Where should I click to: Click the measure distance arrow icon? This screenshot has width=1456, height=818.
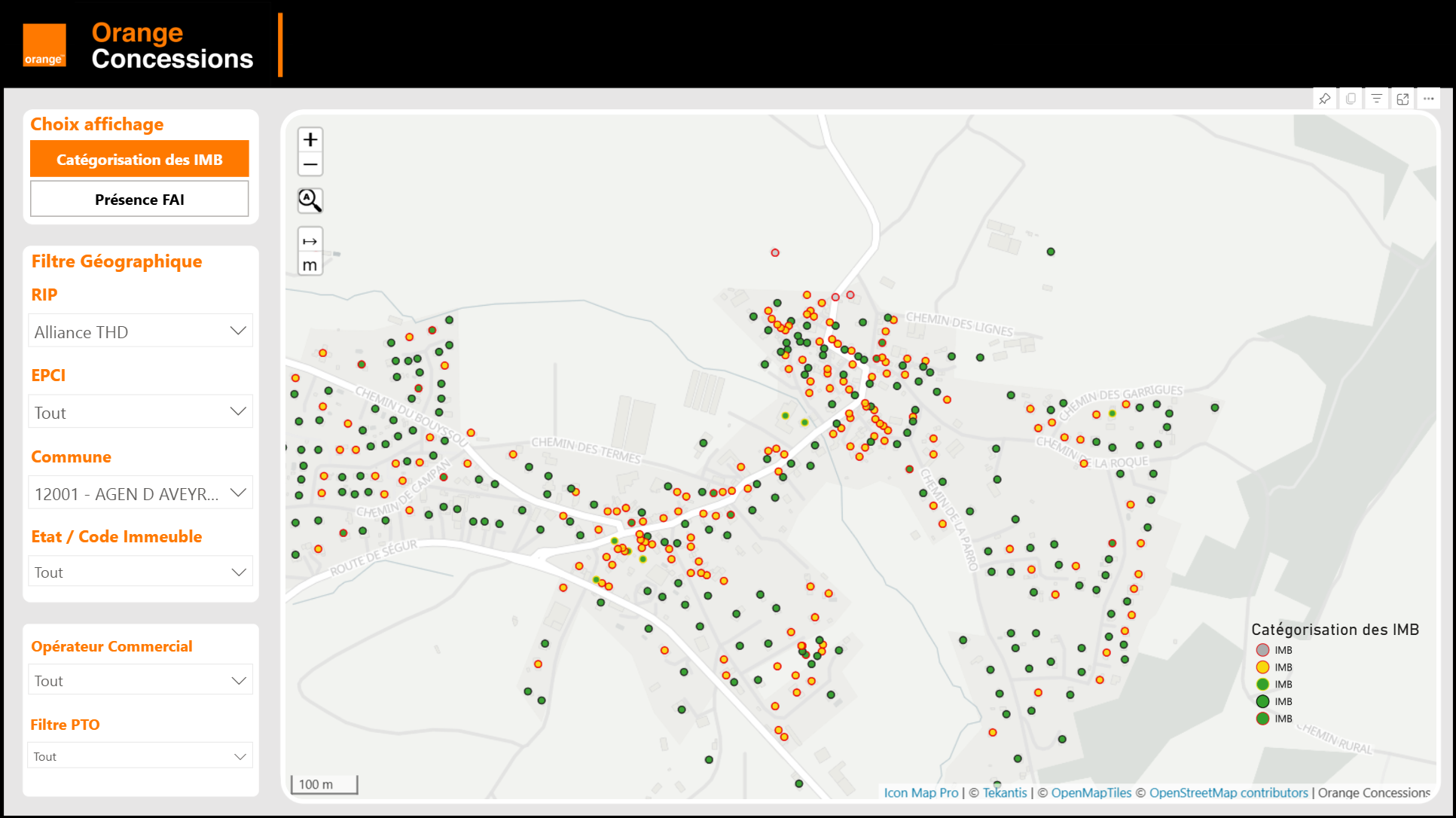tap(310, 240)
